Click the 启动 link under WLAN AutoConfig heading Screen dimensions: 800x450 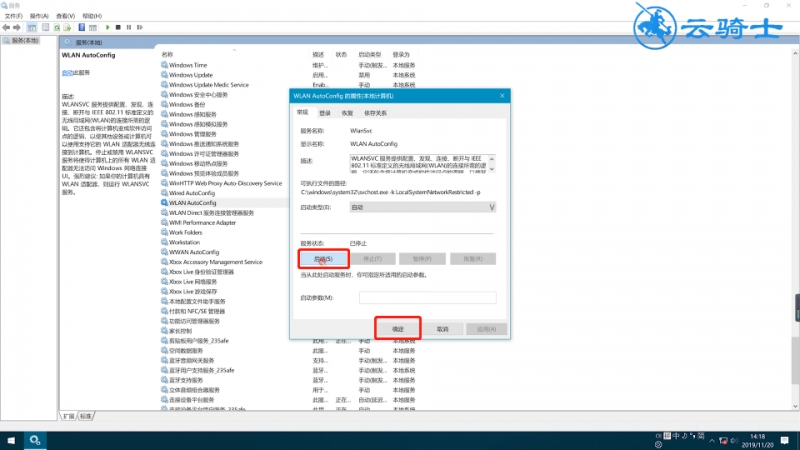coord(67,72)
